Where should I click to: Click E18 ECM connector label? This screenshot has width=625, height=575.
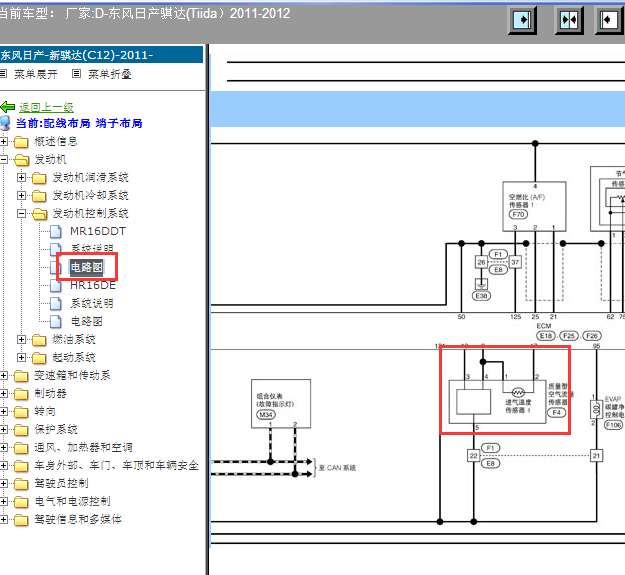(546, 336)
